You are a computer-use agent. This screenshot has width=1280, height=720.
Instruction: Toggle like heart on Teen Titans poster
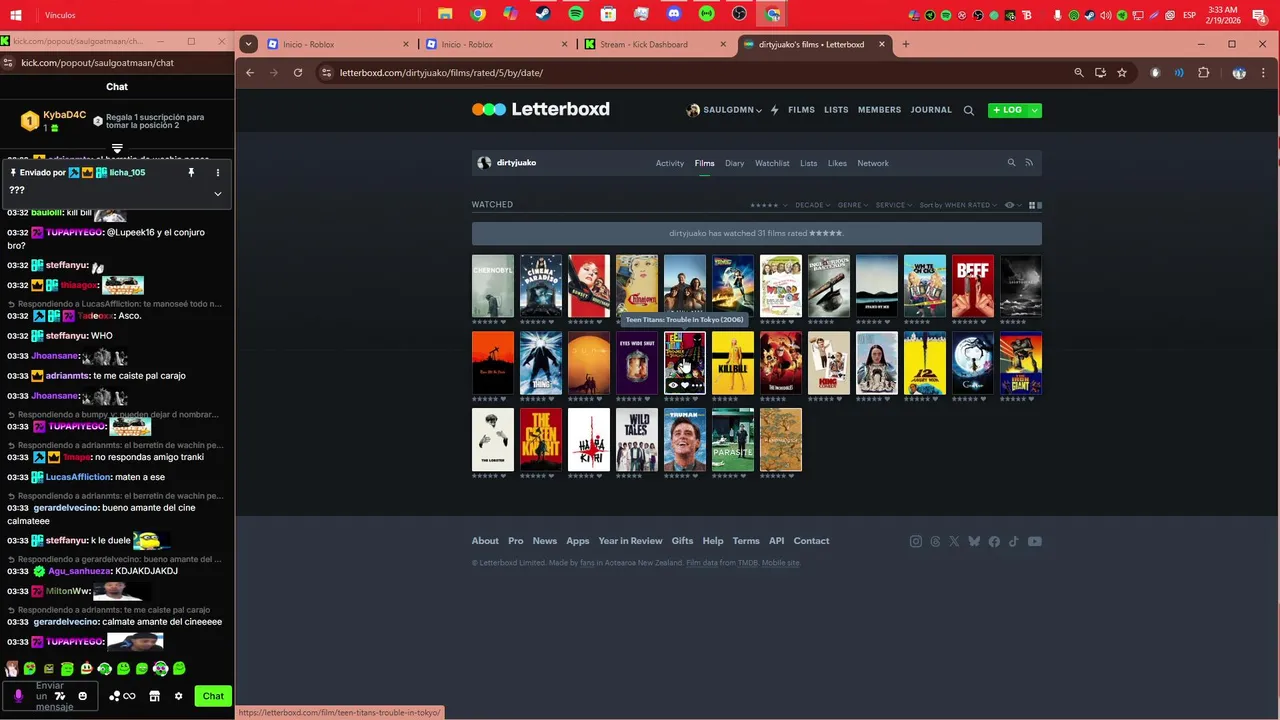coord(685,385)
